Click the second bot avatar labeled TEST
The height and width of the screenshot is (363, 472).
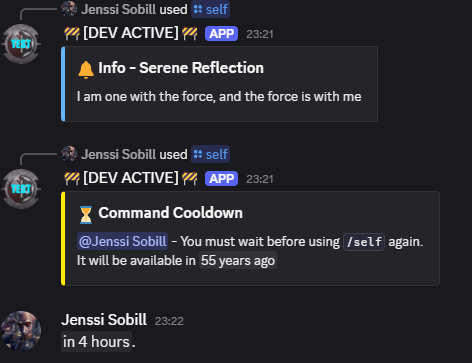(21, 189)
